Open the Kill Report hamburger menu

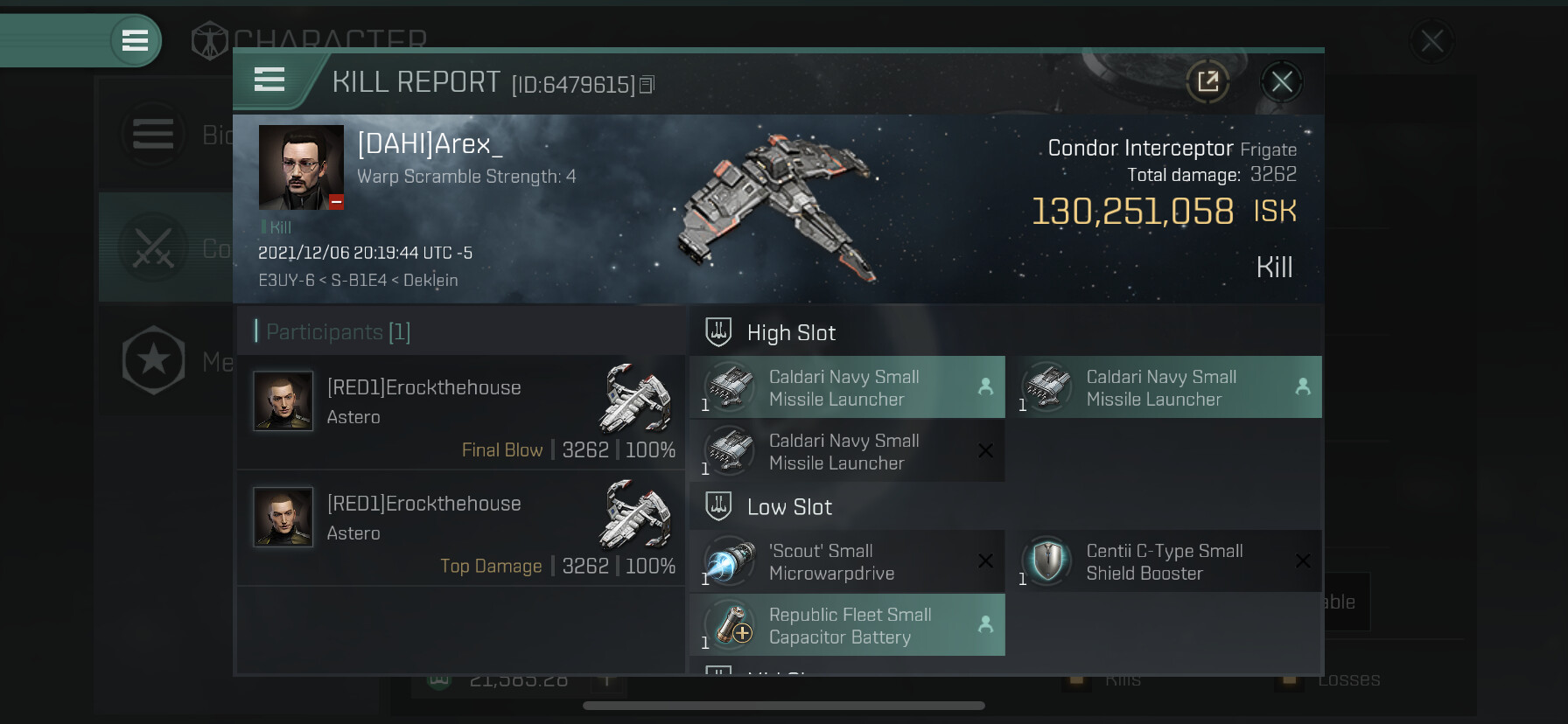(269, 80)
